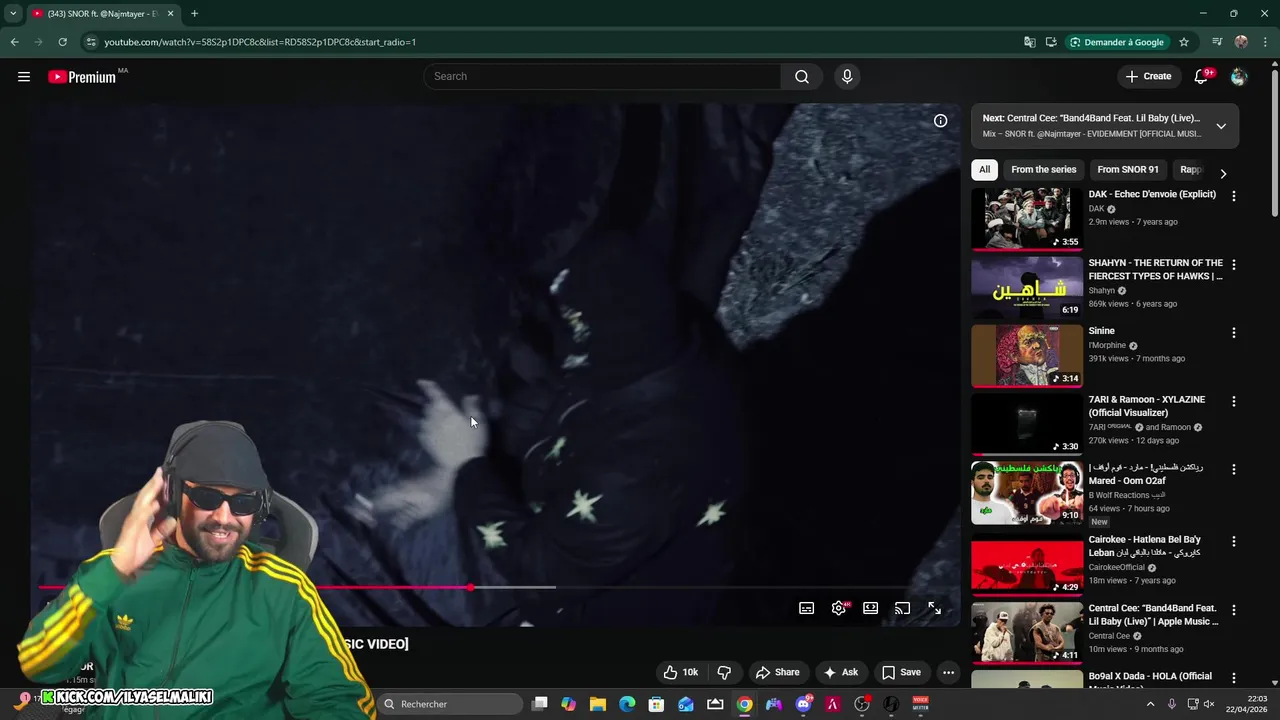Show hidden system tray icons chevron
Image resolution: width=1280 pixels, height=720 pixels.
[1150, 704]
